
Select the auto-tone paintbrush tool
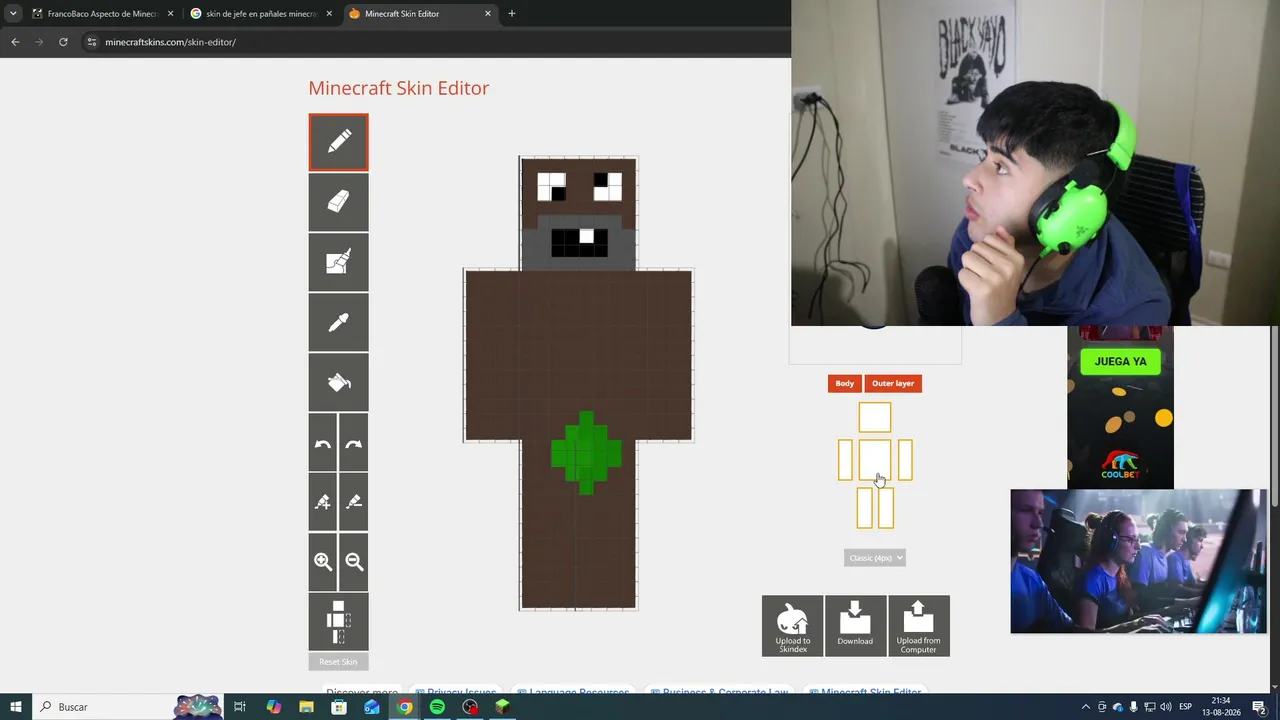338,262
